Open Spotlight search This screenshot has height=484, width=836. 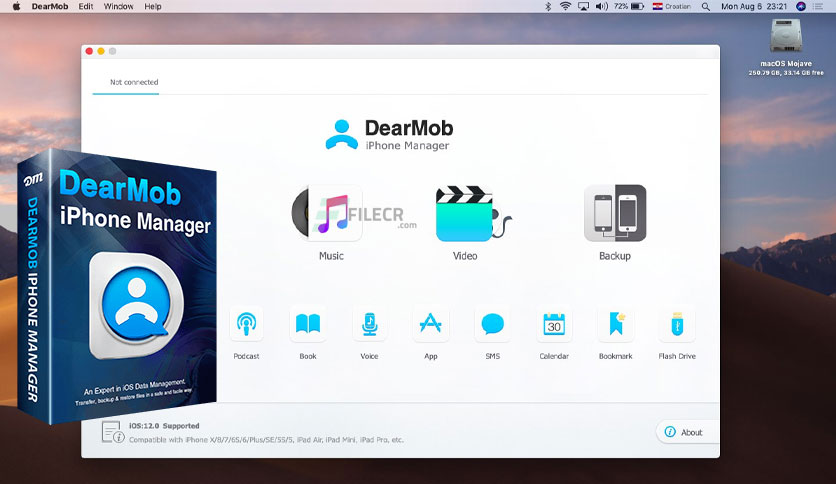[705, 6]
